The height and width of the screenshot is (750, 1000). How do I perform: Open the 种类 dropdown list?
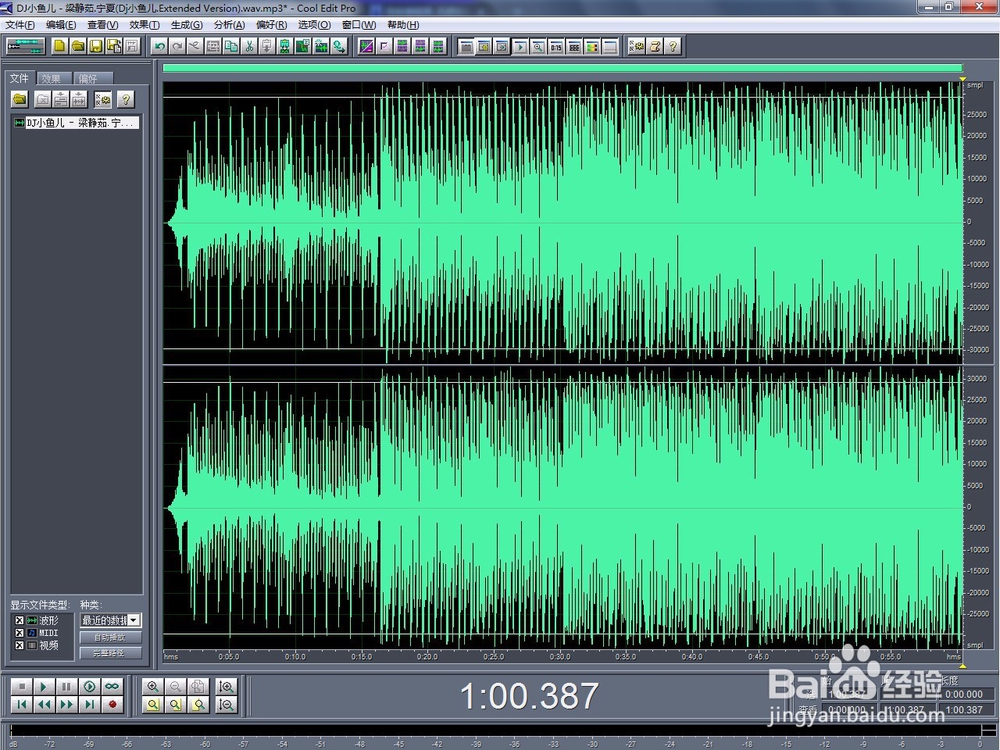[134, 620]
